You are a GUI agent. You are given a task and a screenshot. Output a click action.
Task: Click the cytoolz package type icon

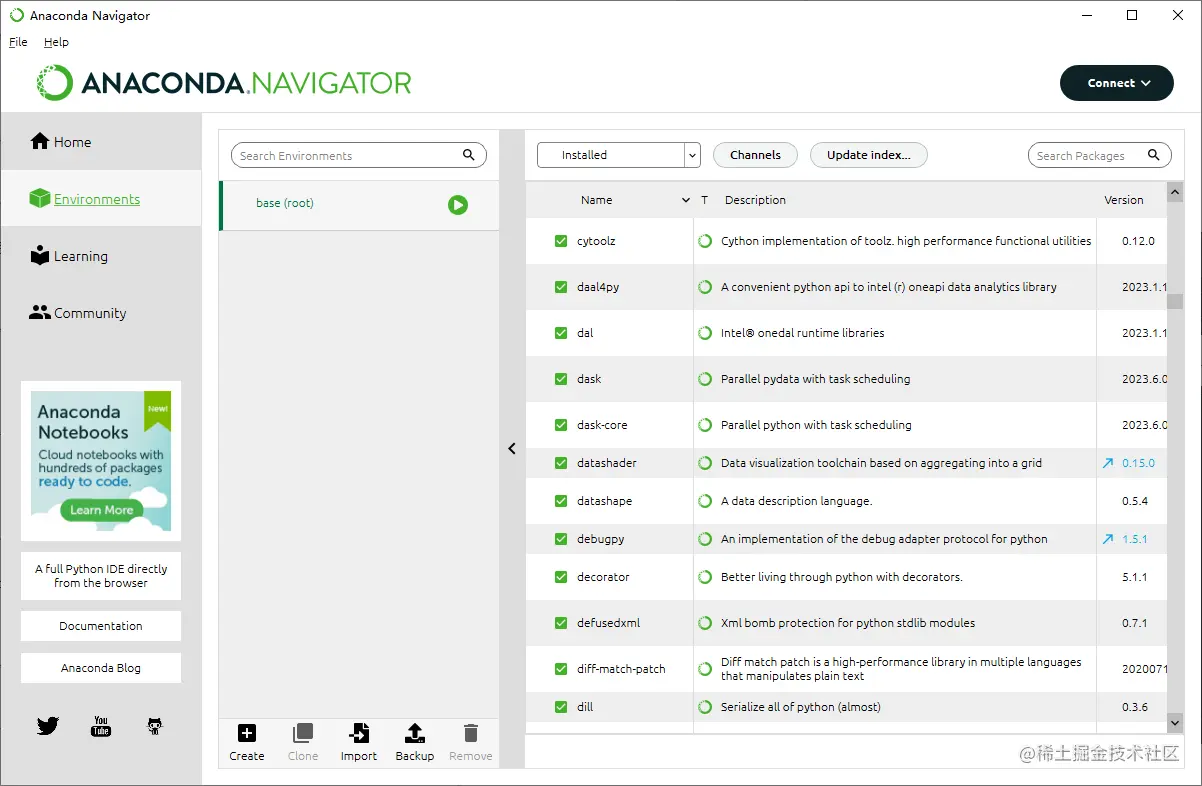click(x=706, y=241)
